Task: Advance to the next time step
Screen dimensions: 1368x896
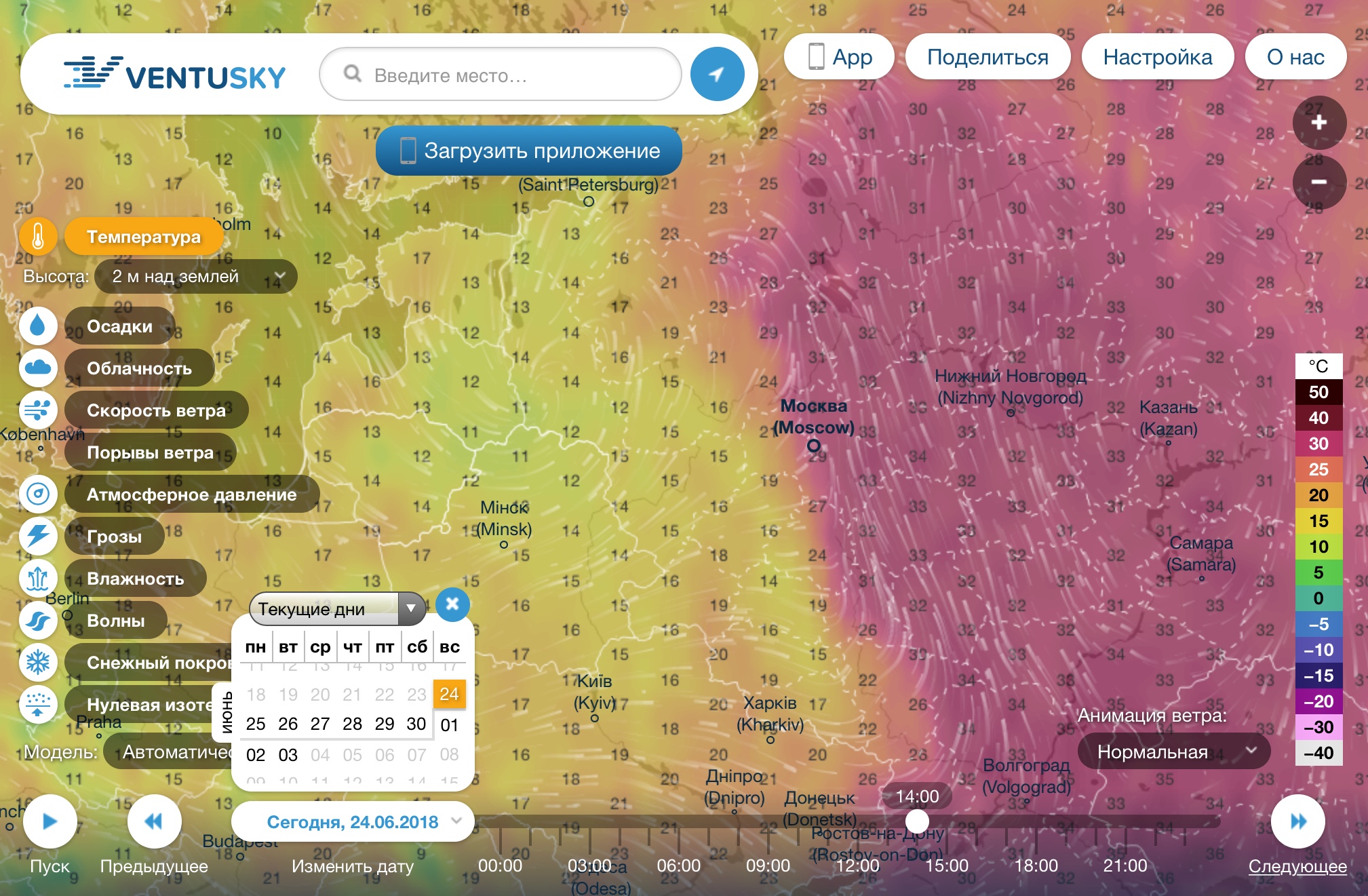Action: coord(1297,821)
